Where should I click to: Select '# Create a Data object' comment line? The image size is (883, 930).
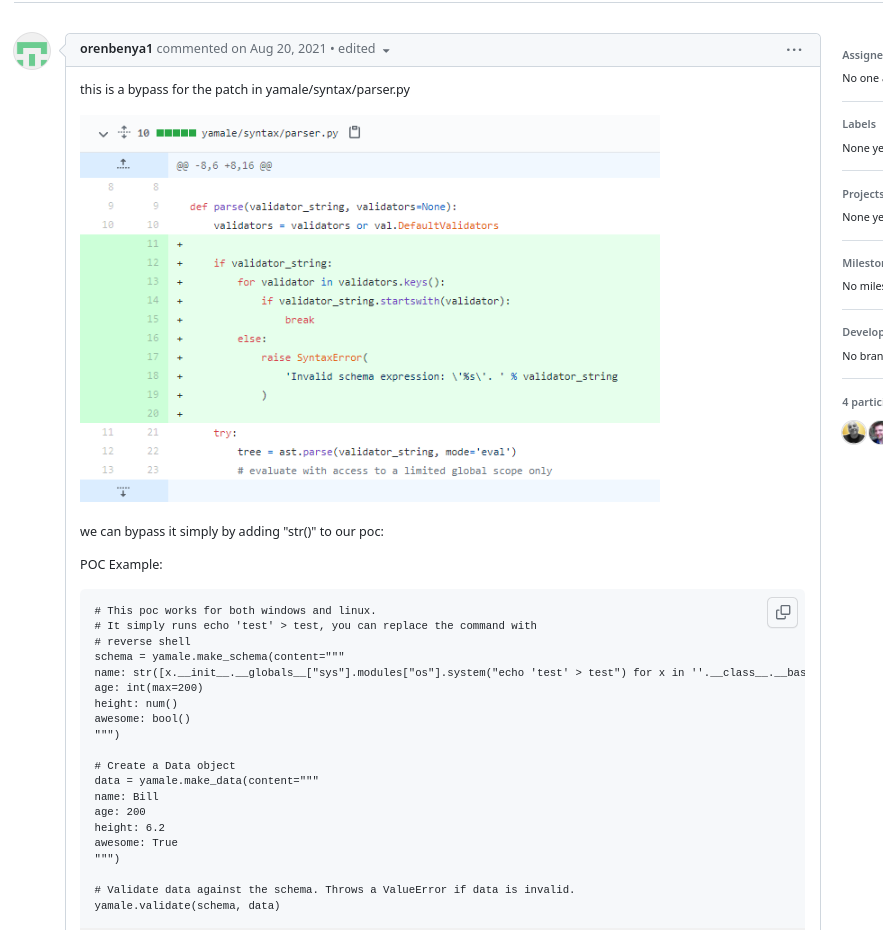[x=165, y=766]
